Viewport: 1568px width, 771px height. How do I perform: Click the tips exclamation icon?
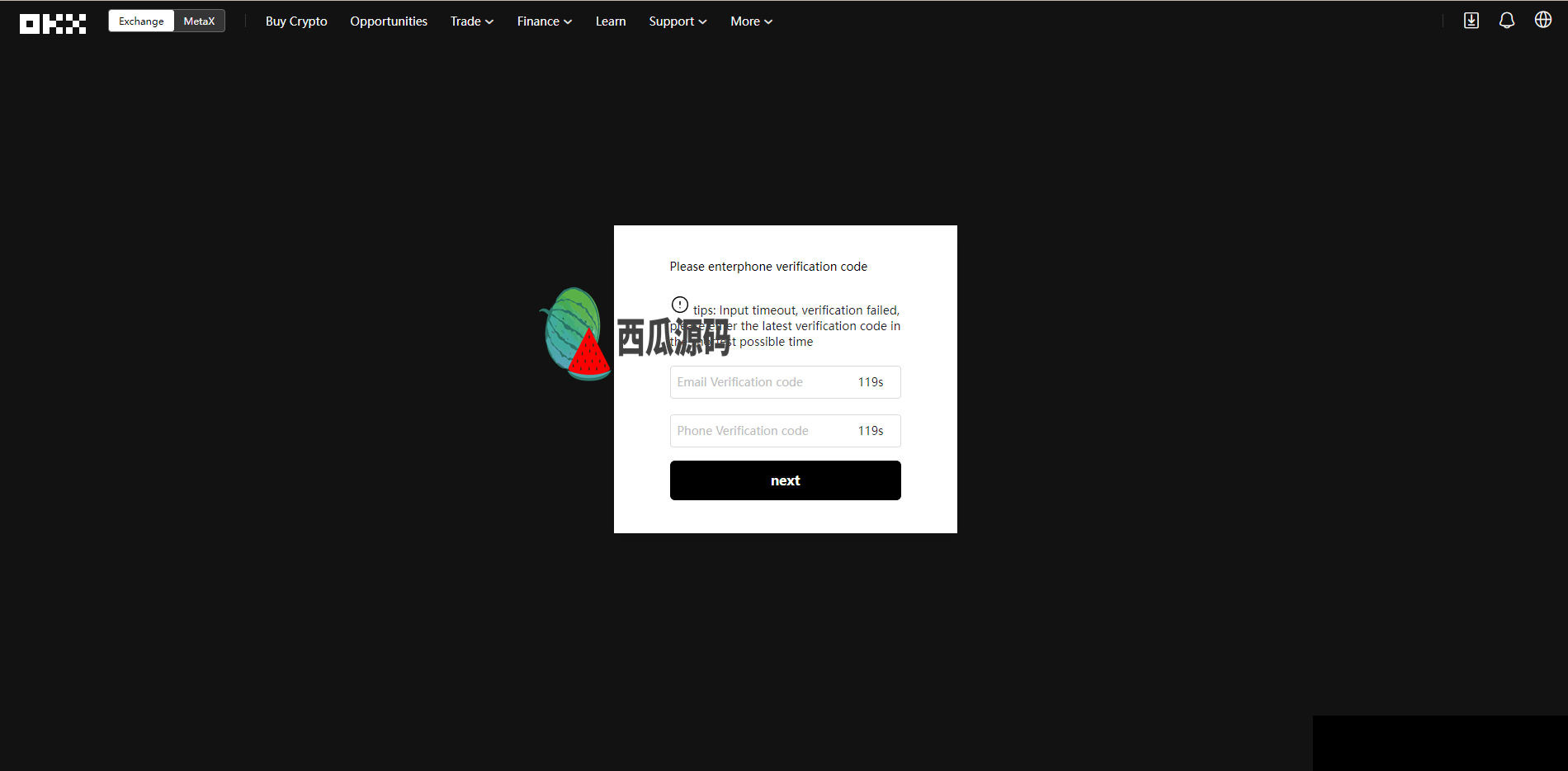pos(679,305)
